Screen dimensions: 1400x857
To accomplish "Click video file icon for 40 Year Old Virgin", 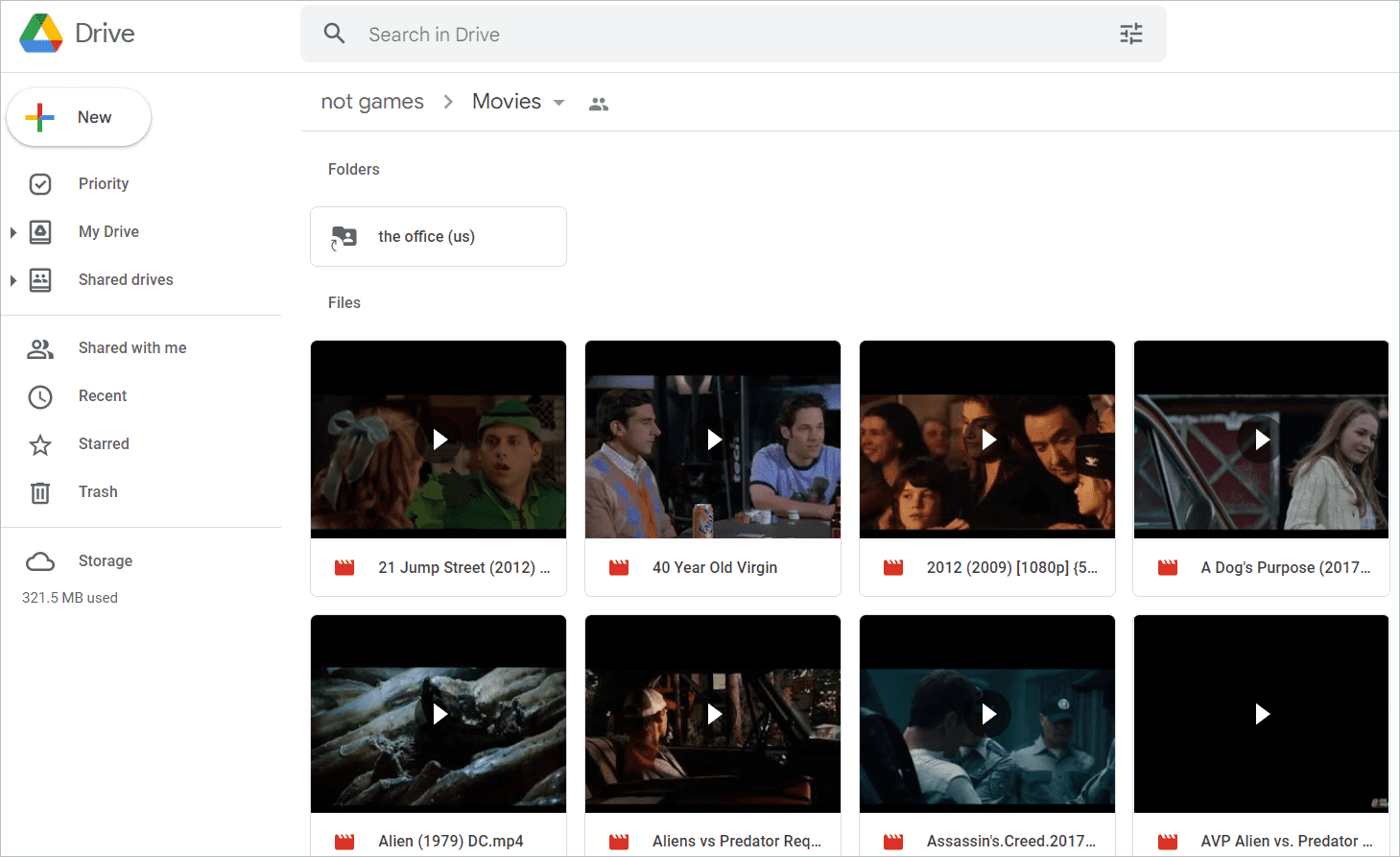I will [619, 568].
